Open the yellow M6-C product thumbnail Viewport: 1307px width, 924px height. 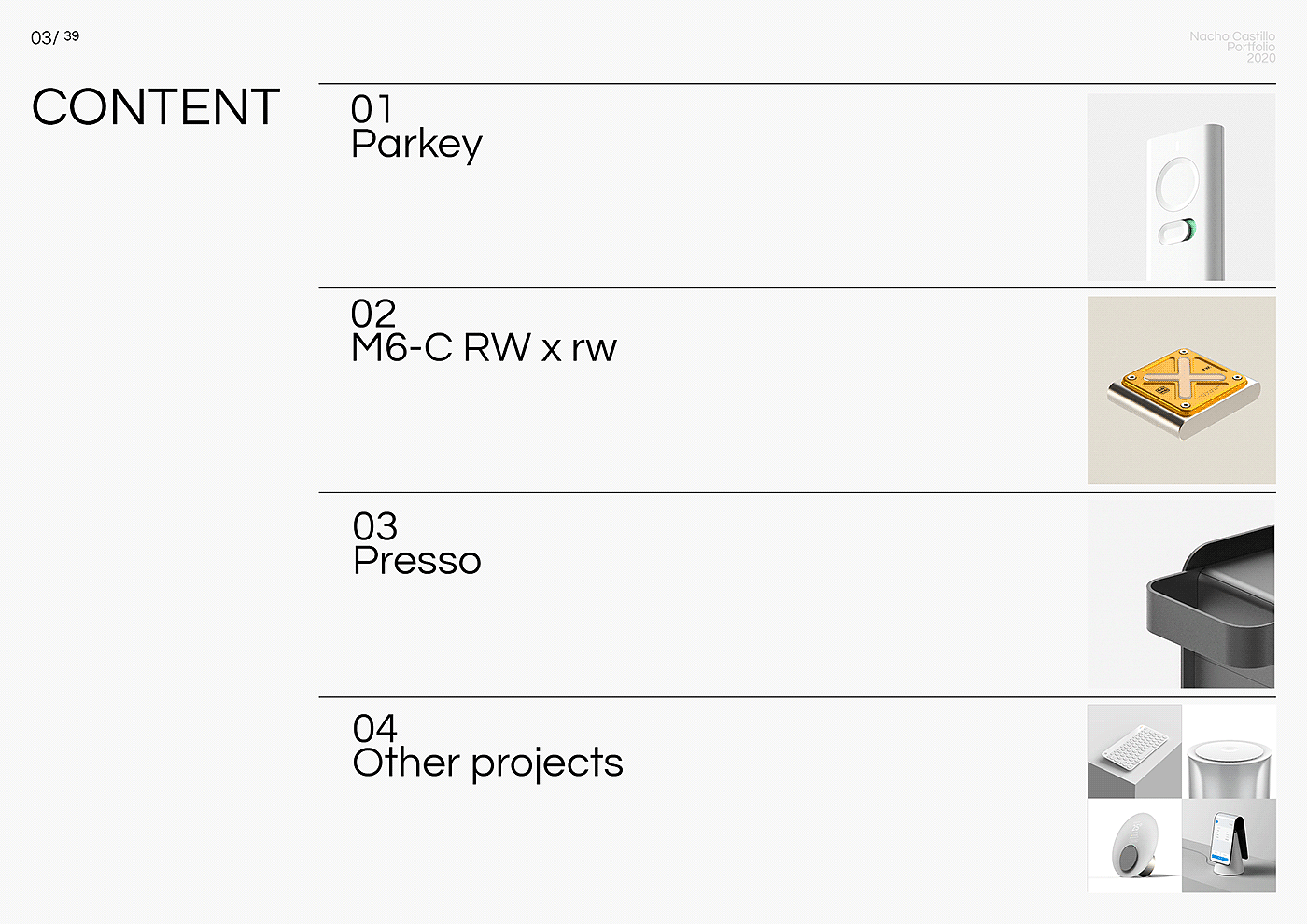pyautogui.click(x=1181, y=390)
